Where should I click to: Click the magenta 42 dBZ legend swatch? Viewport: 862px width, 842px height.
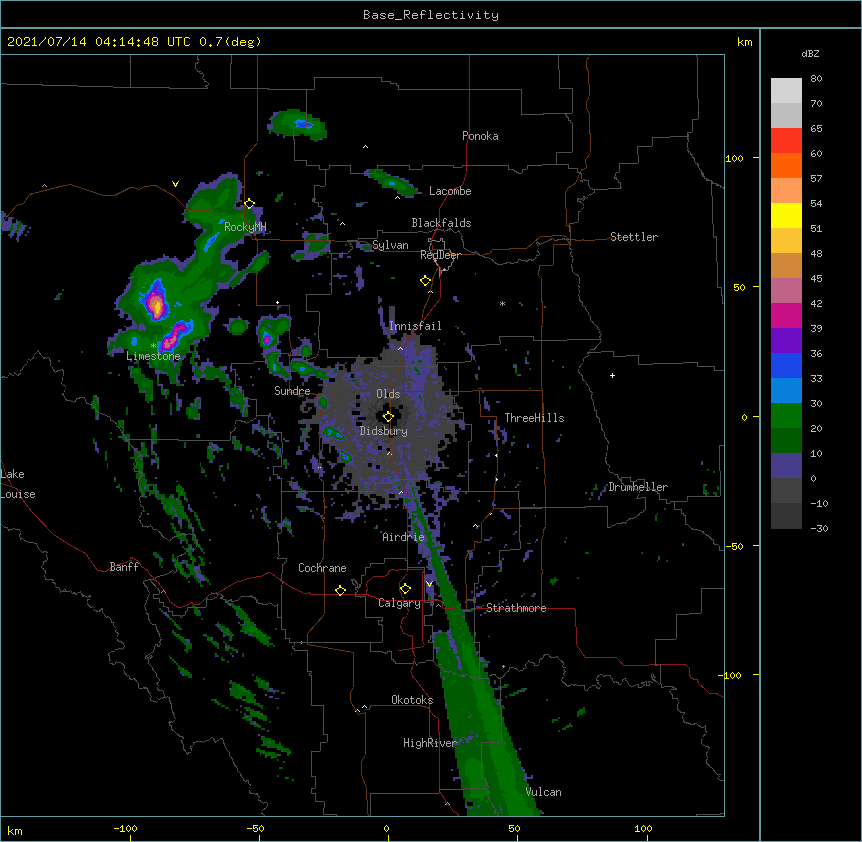(786, 315)
